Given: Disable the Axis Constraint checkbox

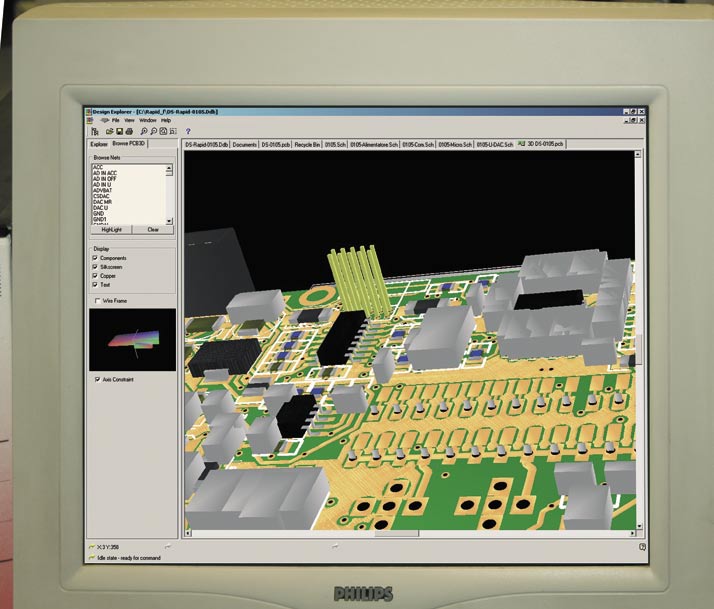Looking at the screenshot, I should click(x=96, y=380).
